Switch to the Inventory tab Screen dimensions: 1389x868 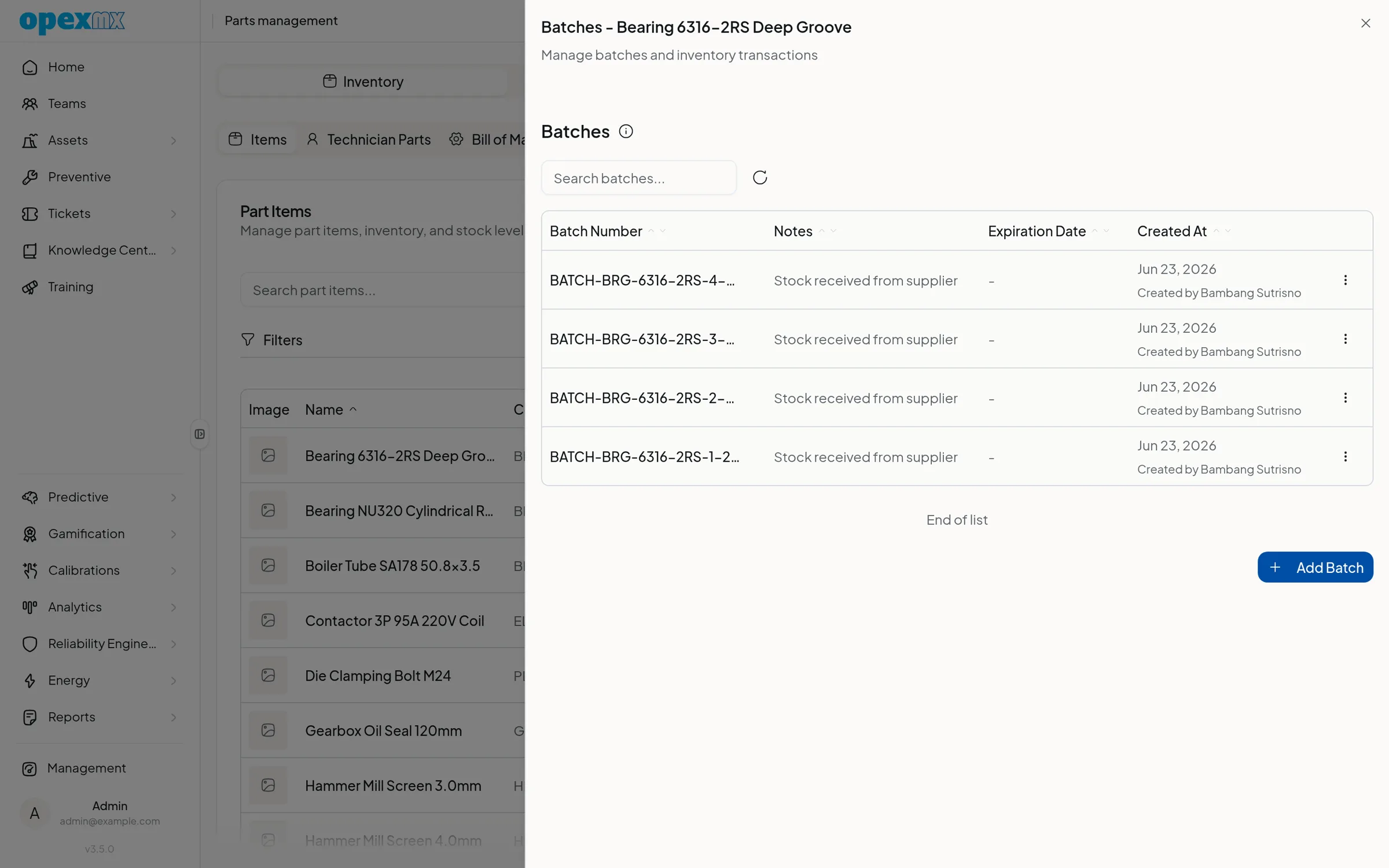[x=363, y=82]
